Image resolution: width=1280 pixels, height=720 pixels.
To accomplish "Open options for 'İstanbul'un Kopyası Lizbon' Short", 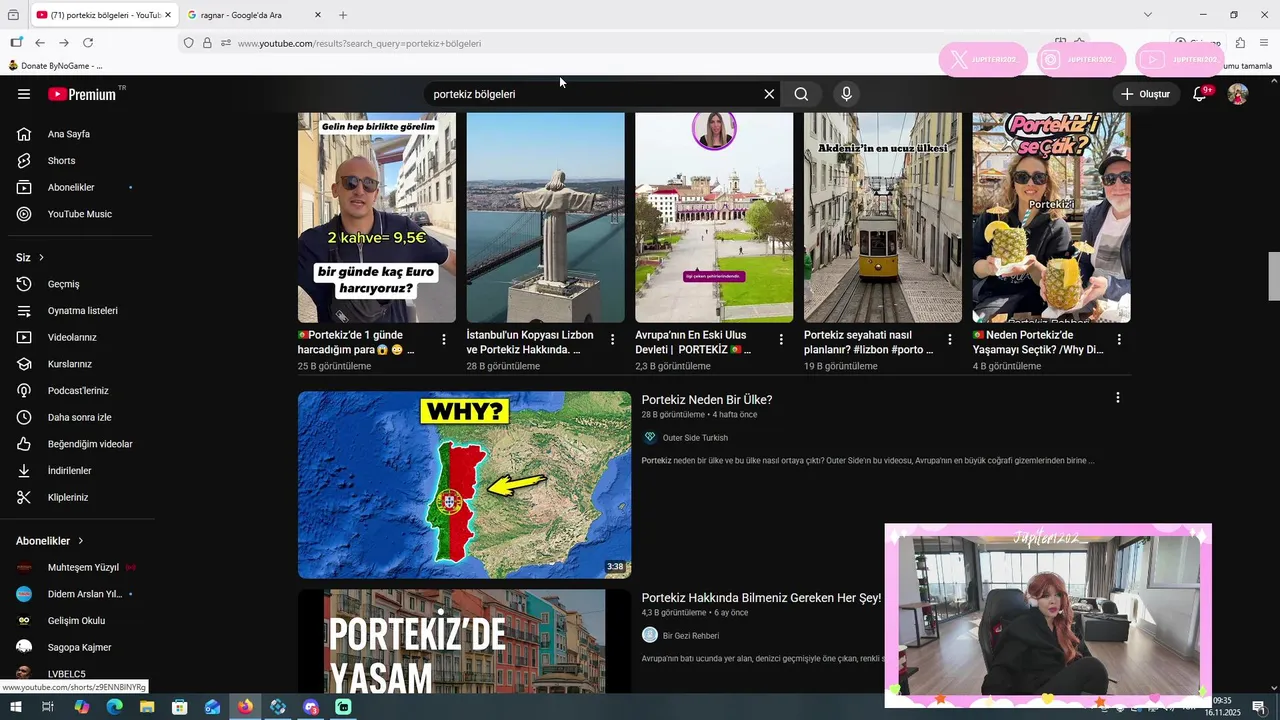I will (x=613, y=340).
